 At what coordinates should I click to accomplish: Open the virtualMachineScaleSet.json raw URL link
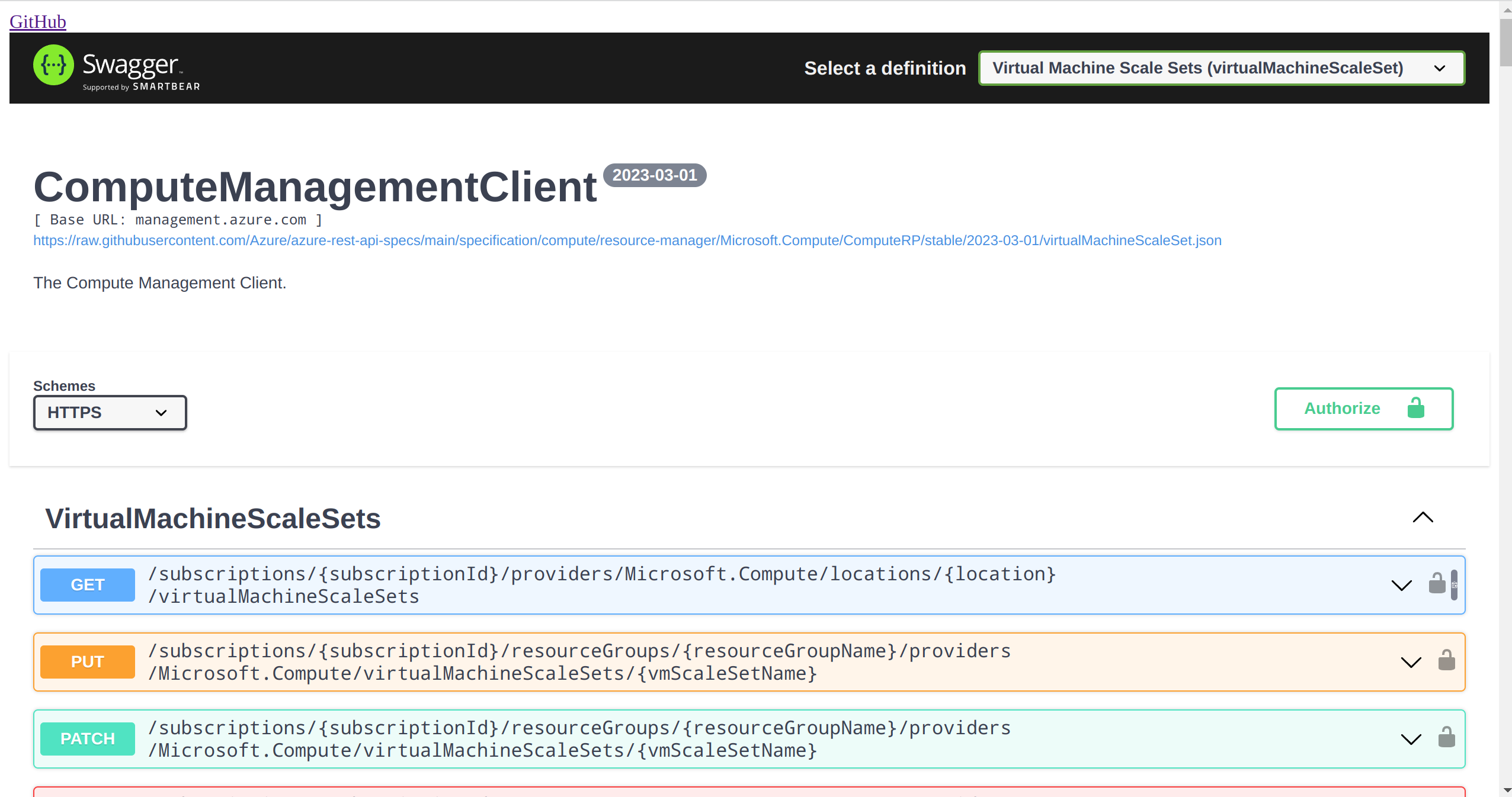[x=627, y=240]
